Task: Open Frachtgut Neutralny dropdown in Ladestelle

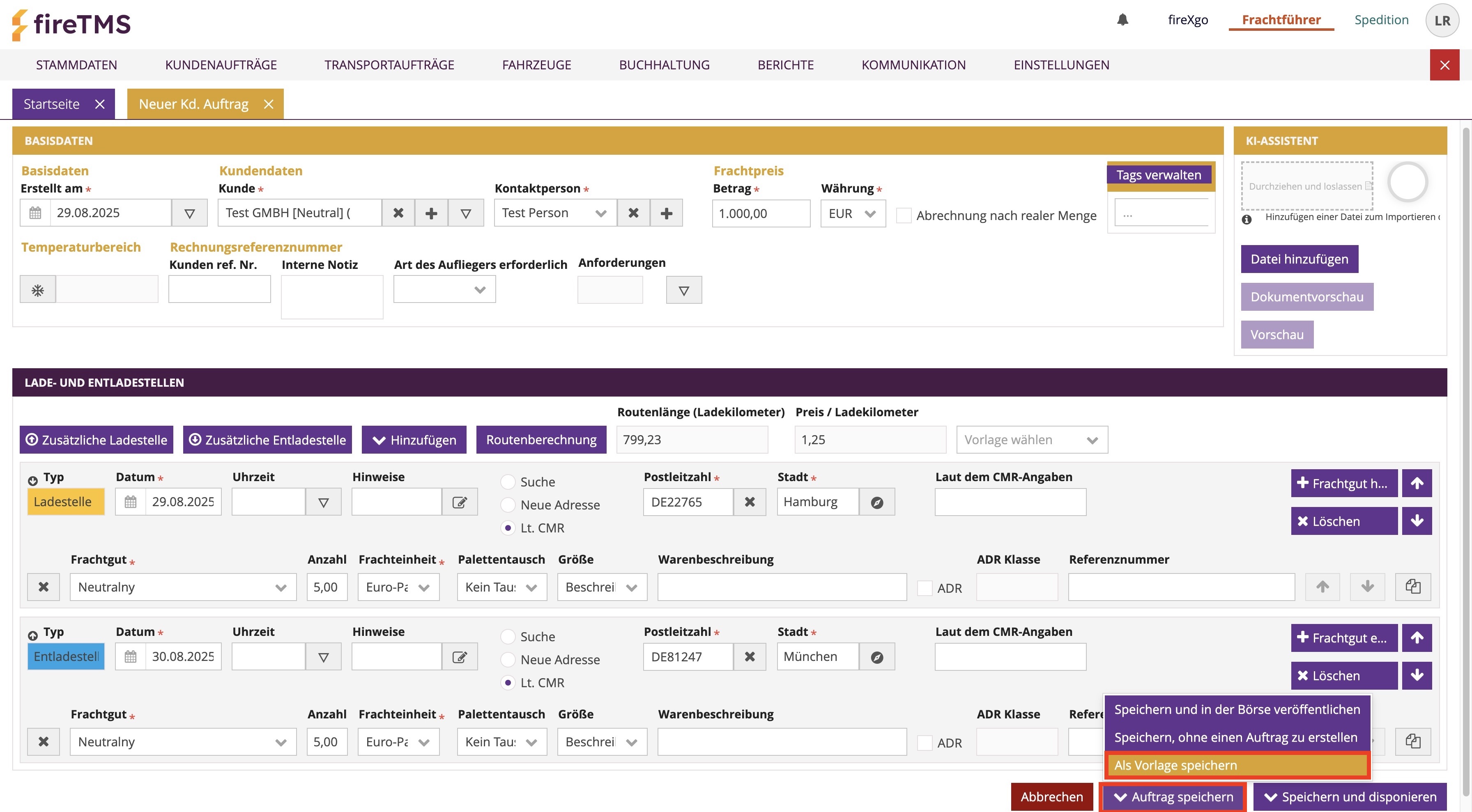Action: tap(184, 587)
